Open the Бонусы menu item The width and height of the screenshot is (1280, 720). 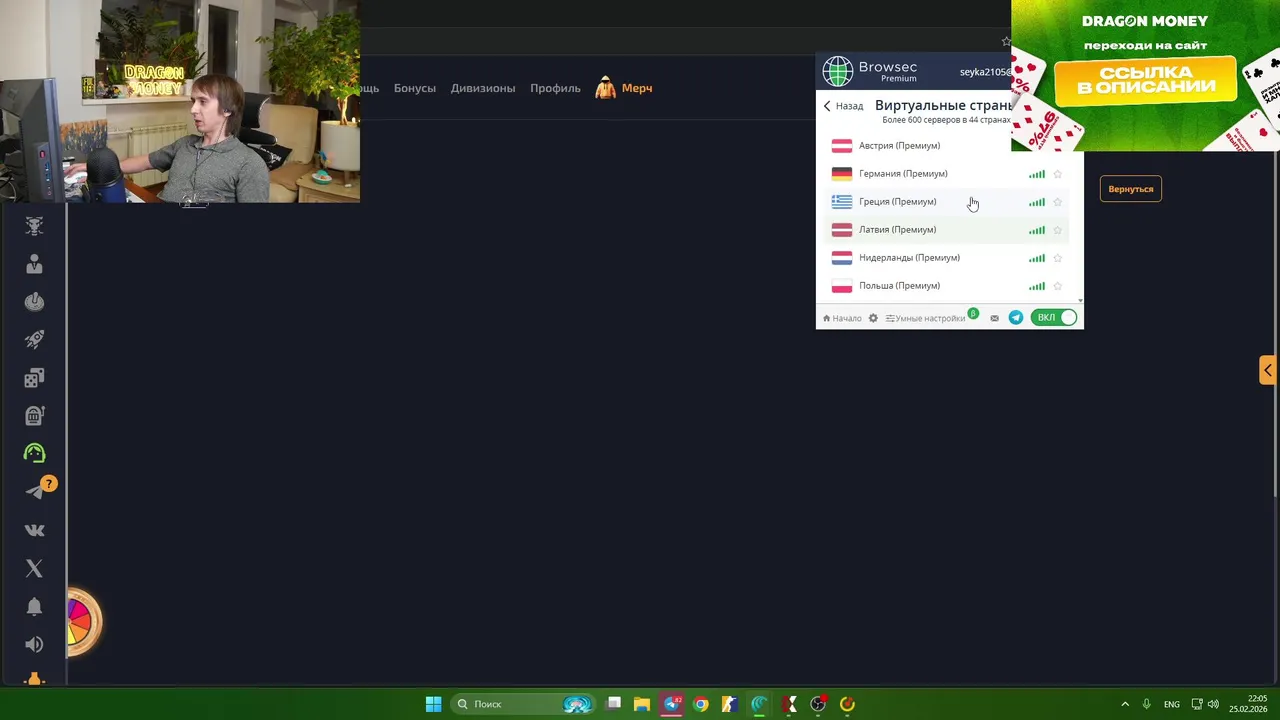(x=414, y=88)
